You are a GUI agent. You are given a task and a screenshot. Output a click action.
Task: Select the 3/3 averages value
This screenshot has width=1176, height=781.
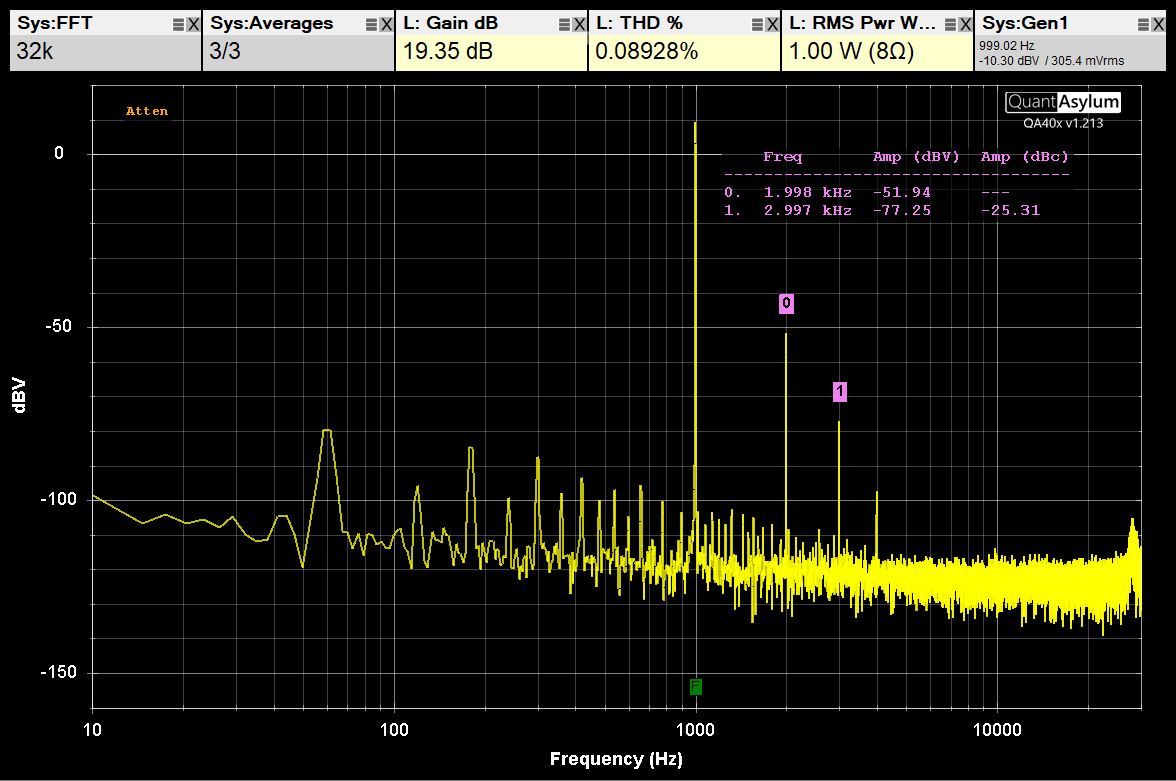[x=225, y=51]
